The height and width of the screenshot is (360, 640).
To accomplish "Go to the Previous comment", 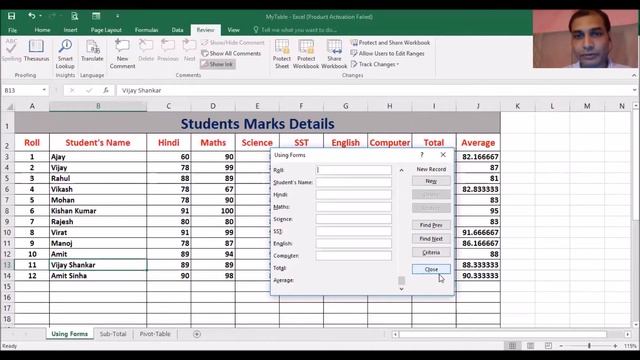I will [x=168, y=51].
